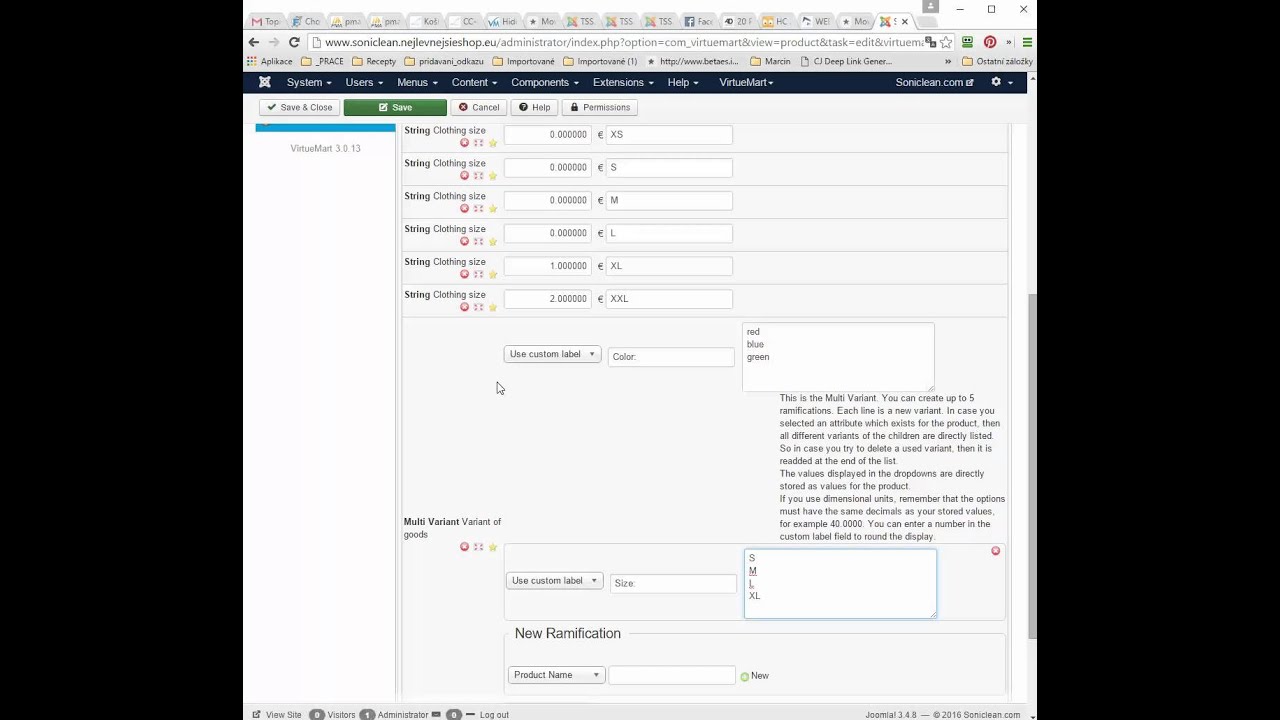This screenshot has width=1280, height=720.
Task: Click the XS price field showing 0.000000
Action: point(548,134)
